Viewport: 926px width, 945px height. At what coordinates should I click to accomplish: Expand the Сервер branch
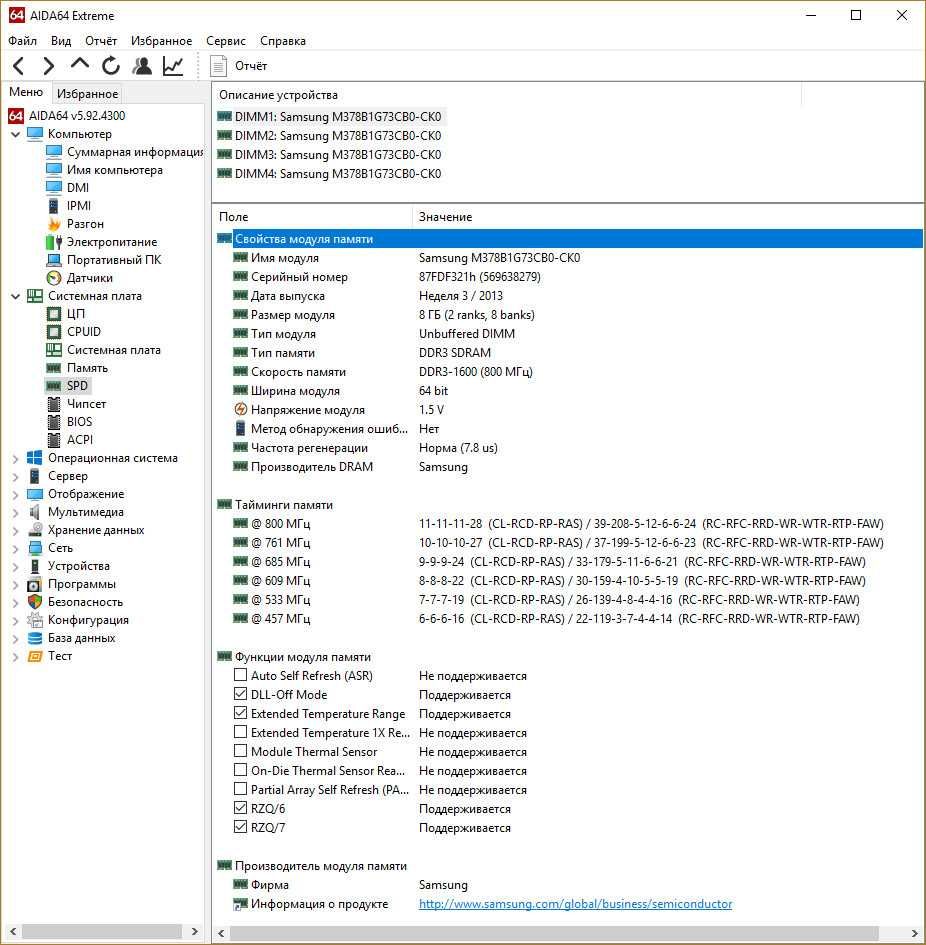16,476
